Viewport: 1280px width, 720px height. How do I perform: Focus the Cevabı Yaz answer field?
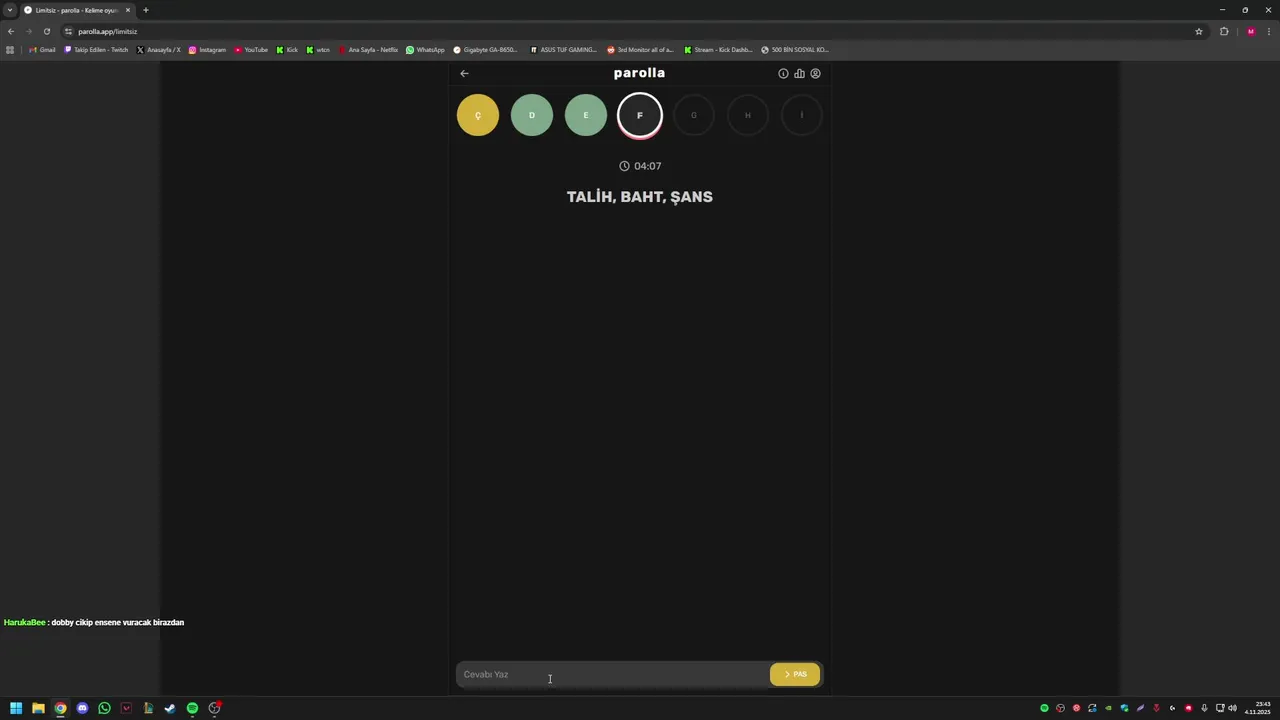[612, 674]
